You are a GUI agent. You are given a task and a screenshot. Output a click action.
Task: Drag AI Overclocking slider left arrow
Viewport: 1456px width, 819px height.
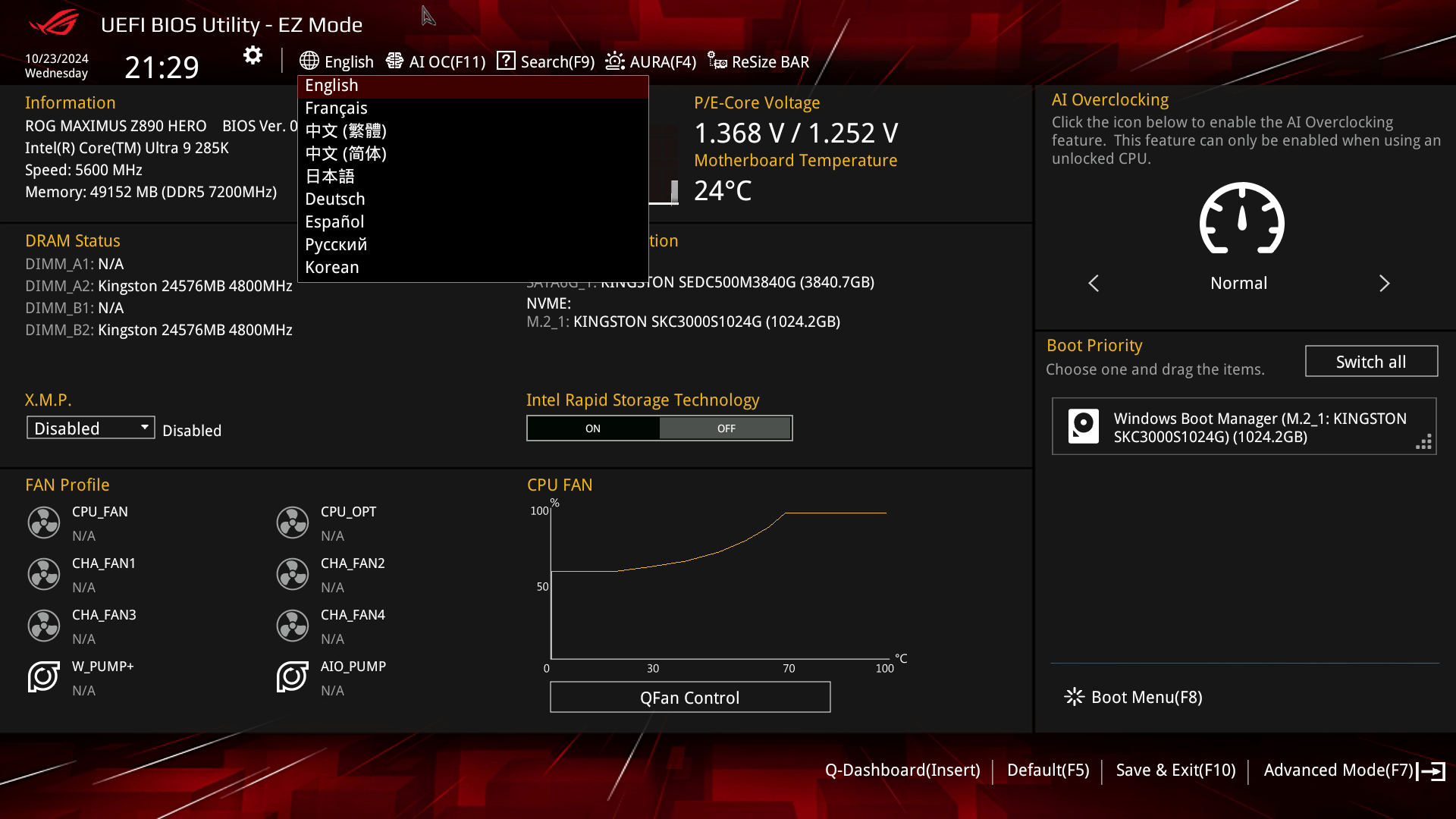coord(1094,283)
